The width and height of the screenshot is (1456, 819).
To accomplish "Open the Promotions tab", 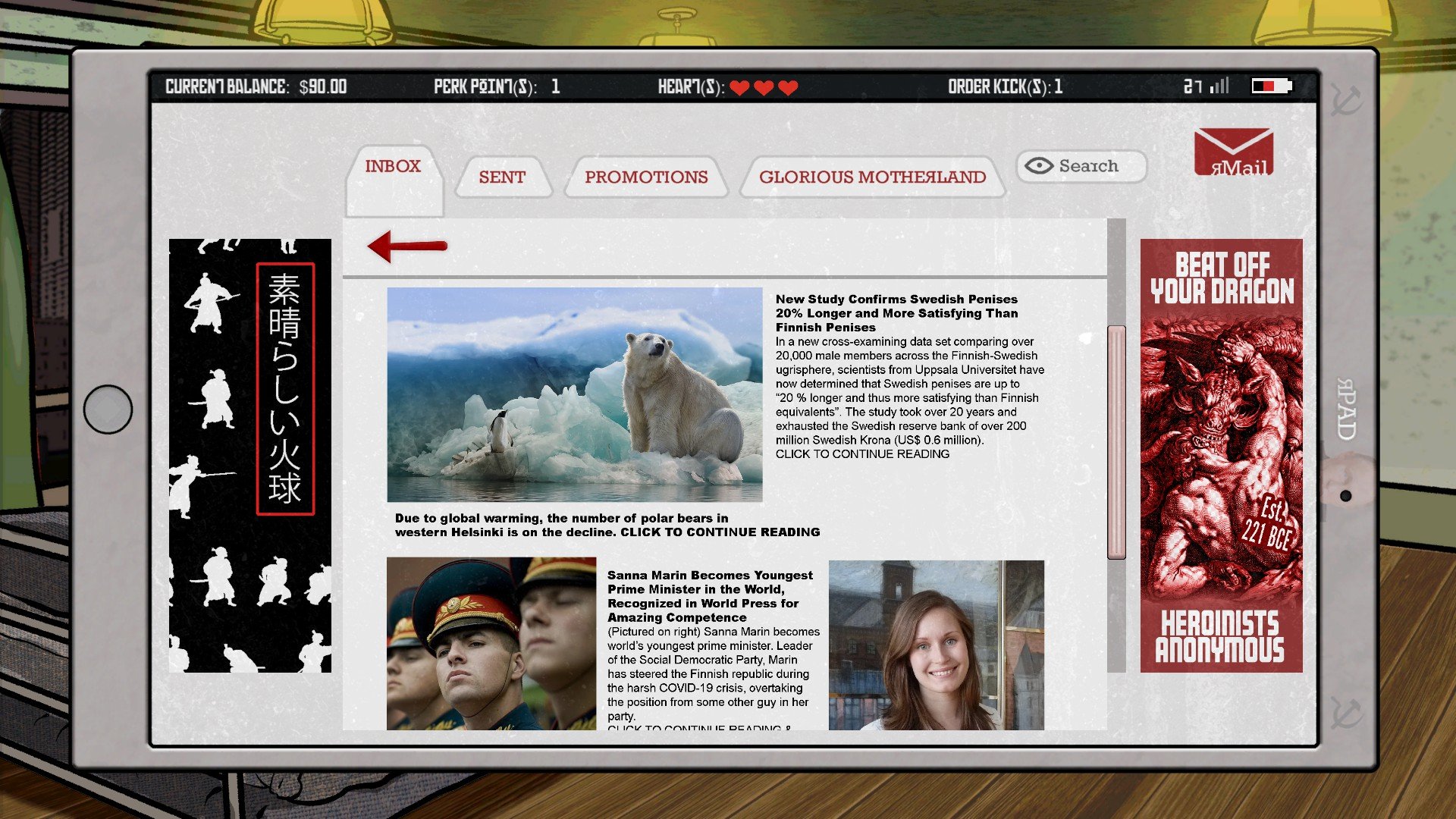I will pyautogui.click(x=646, y=177).
